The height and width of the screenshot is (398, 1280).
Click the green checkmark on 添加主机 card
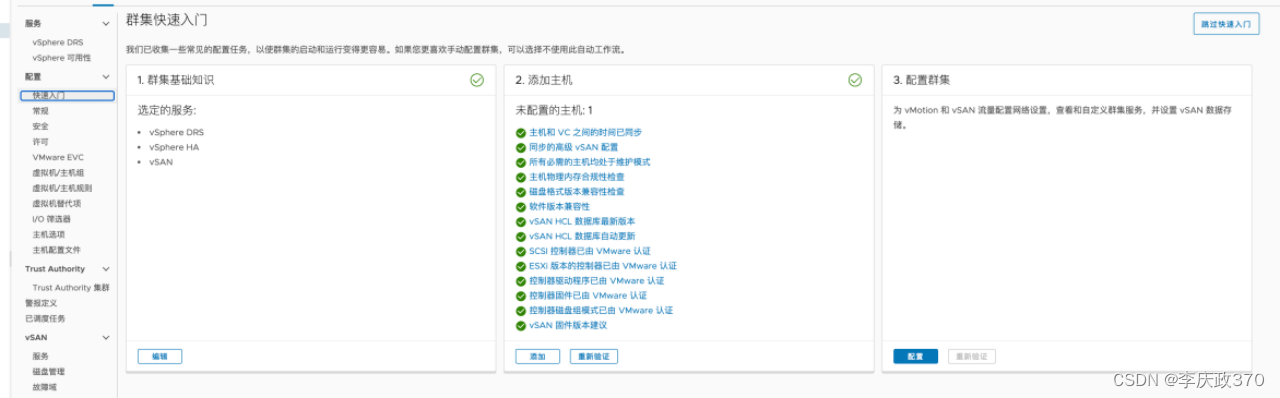(855, 80)
